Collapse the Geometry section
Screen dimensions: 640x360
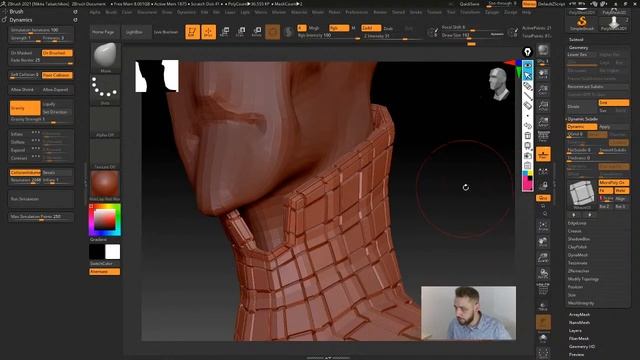578,47
